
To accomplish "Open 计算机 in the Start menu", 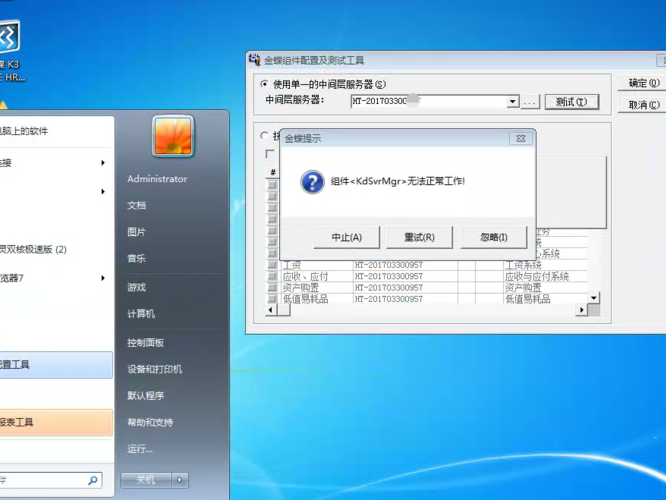I will [x=141, y=314].
